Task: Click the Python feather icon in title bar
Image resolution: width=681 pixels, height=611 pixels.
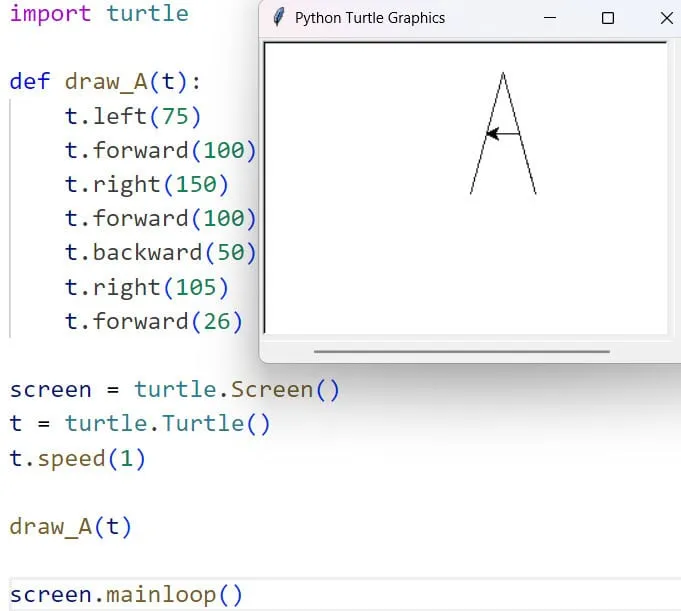Action: [x=279, y=18]
